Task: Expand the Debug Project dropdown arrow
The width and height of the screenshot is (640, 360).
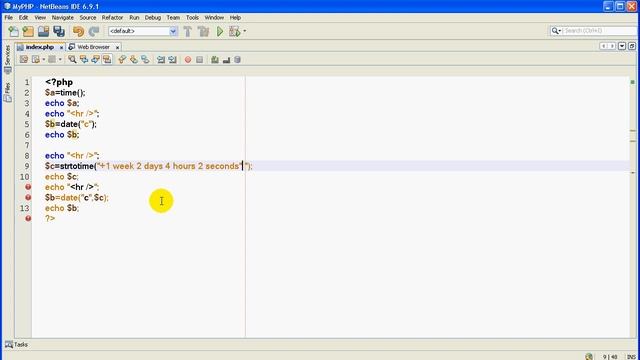Action: [x=244, y=31]
